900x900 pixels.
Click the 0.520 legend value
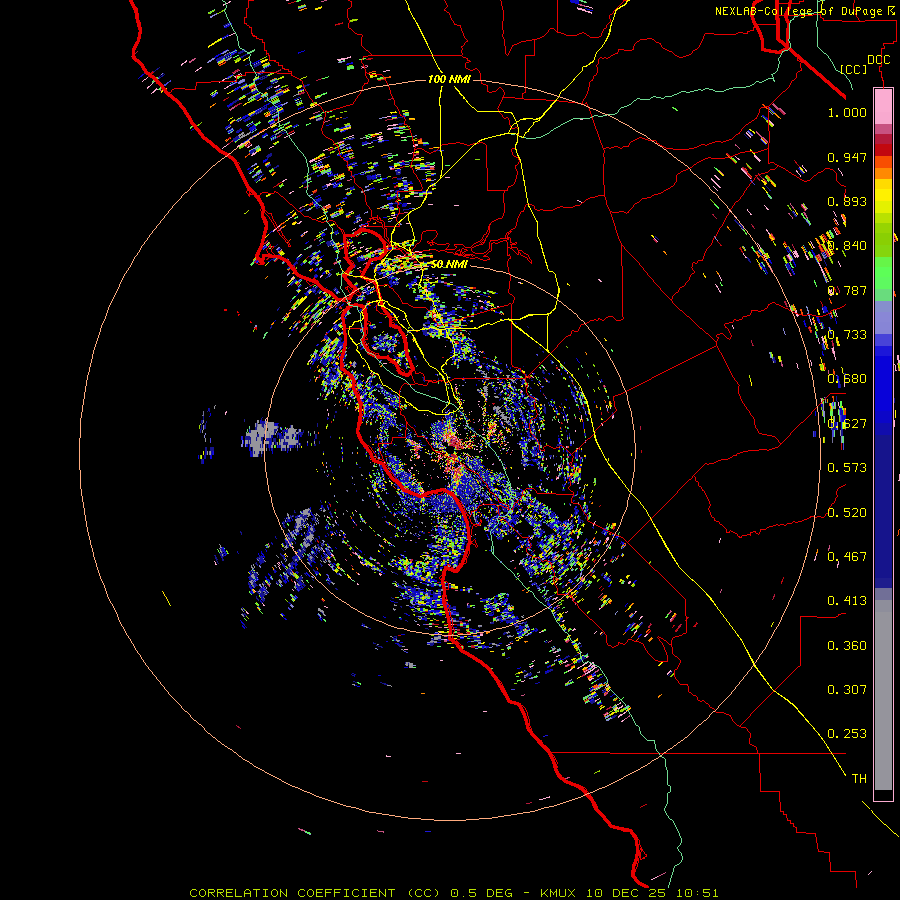click(x=847, y=513)
